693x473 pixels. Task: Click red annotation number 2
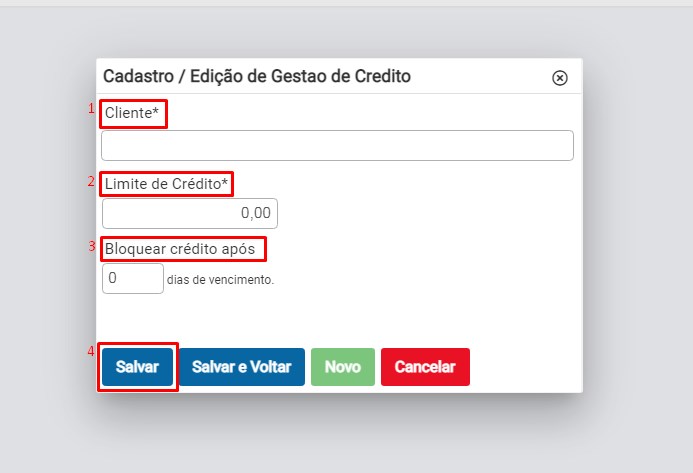(x=91, y=181)
